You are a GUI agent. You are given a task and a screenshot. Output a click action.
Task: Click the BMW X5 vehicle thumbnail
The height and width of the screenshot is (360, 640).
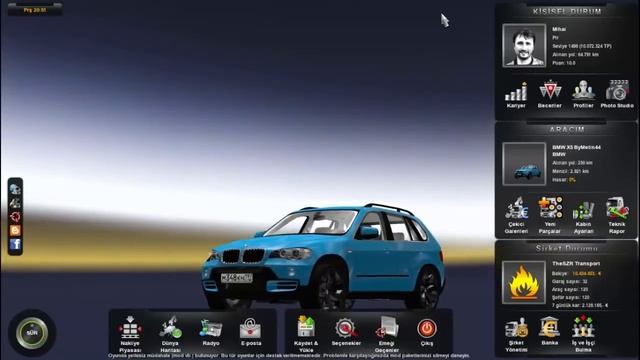click(x=524, y=164)
